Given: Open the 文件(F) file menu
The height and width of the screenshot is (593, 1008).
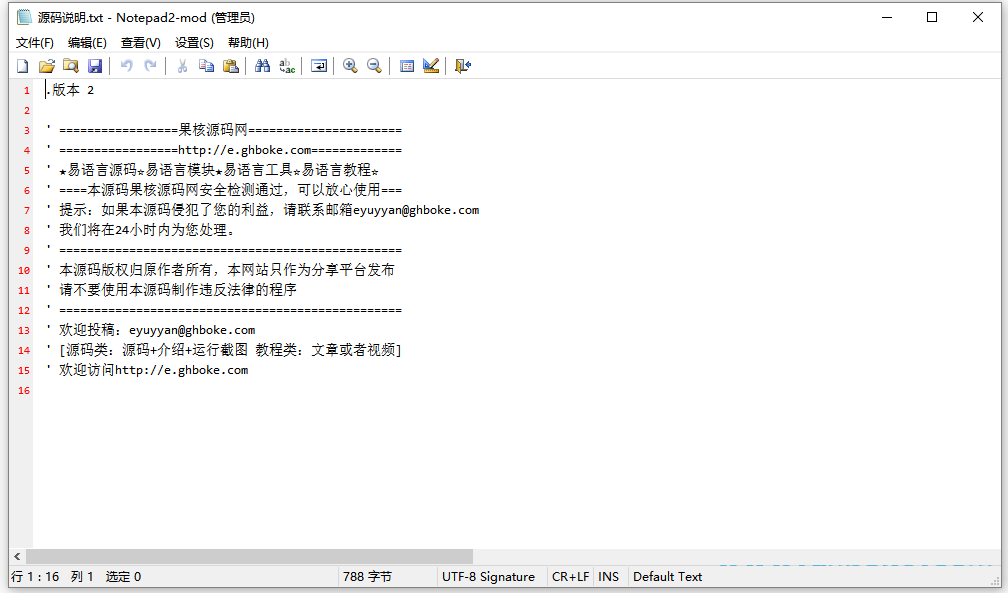Looking at the screenshot, I should (x=34, y=42).
